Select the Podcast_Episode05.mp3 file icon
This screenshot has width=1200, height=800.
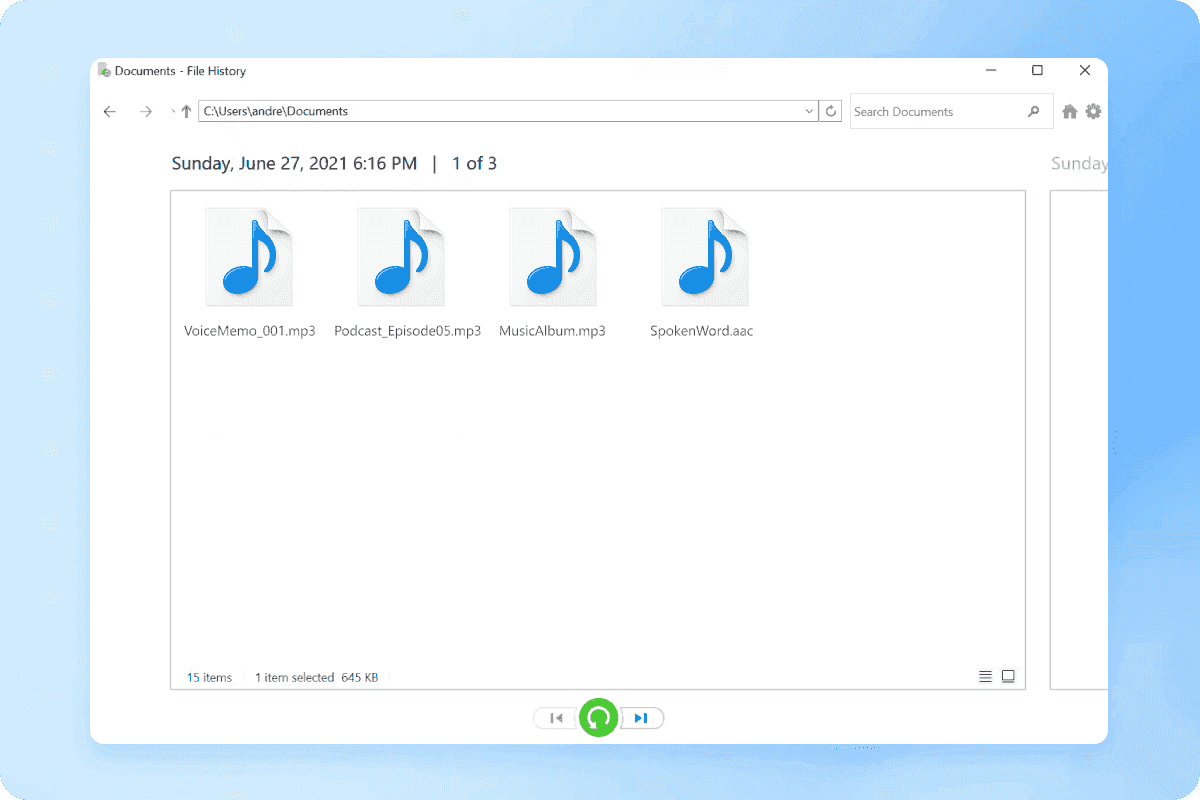click(401, 257)
